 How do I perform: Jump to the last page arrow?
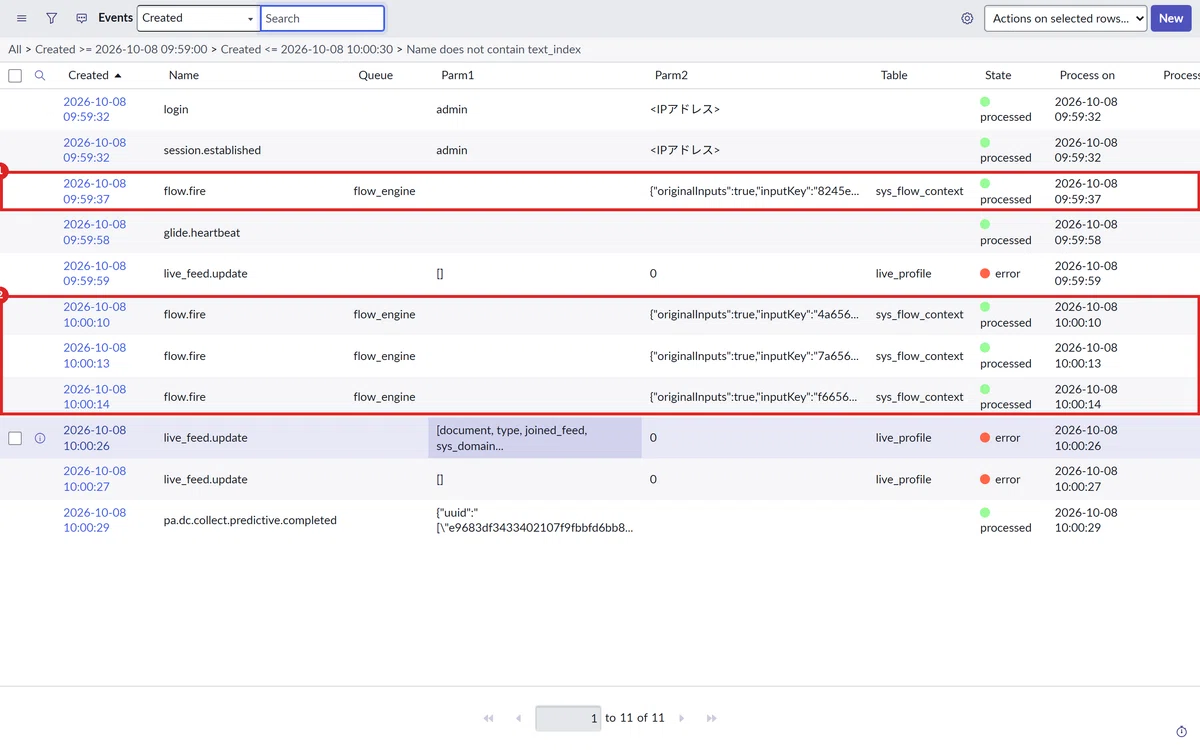[x=712, y=718]
